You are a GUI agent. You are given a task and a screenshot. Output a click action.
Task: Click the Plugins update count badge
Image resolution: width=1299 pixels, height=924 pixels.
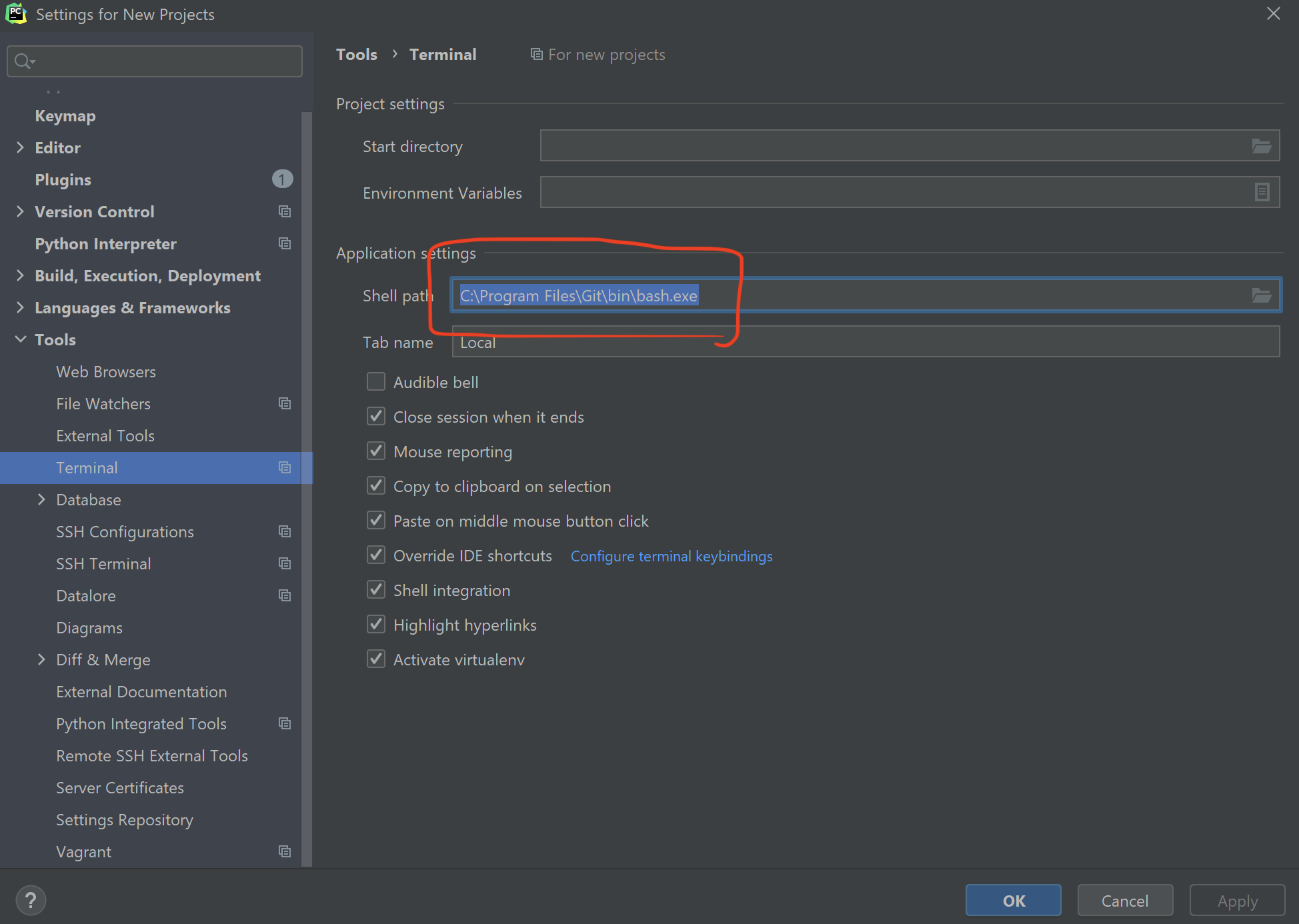click(x=282, y=179)
